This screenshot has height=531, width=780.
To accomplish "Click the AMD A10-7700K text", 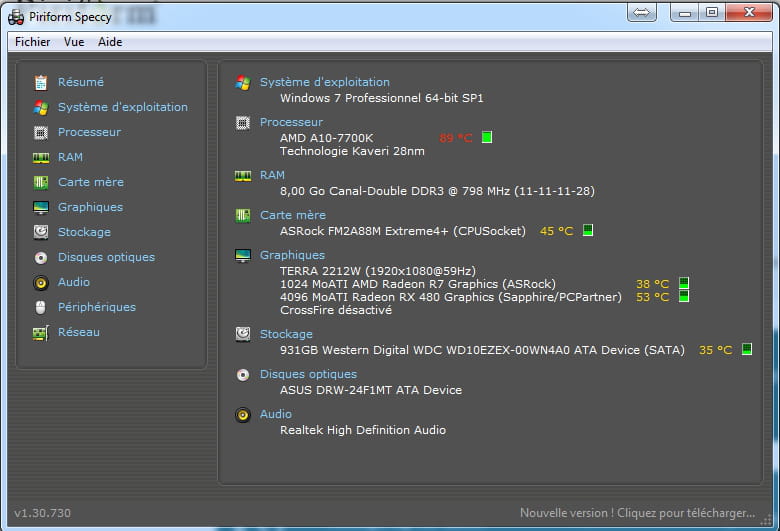I will coord(326,138).
